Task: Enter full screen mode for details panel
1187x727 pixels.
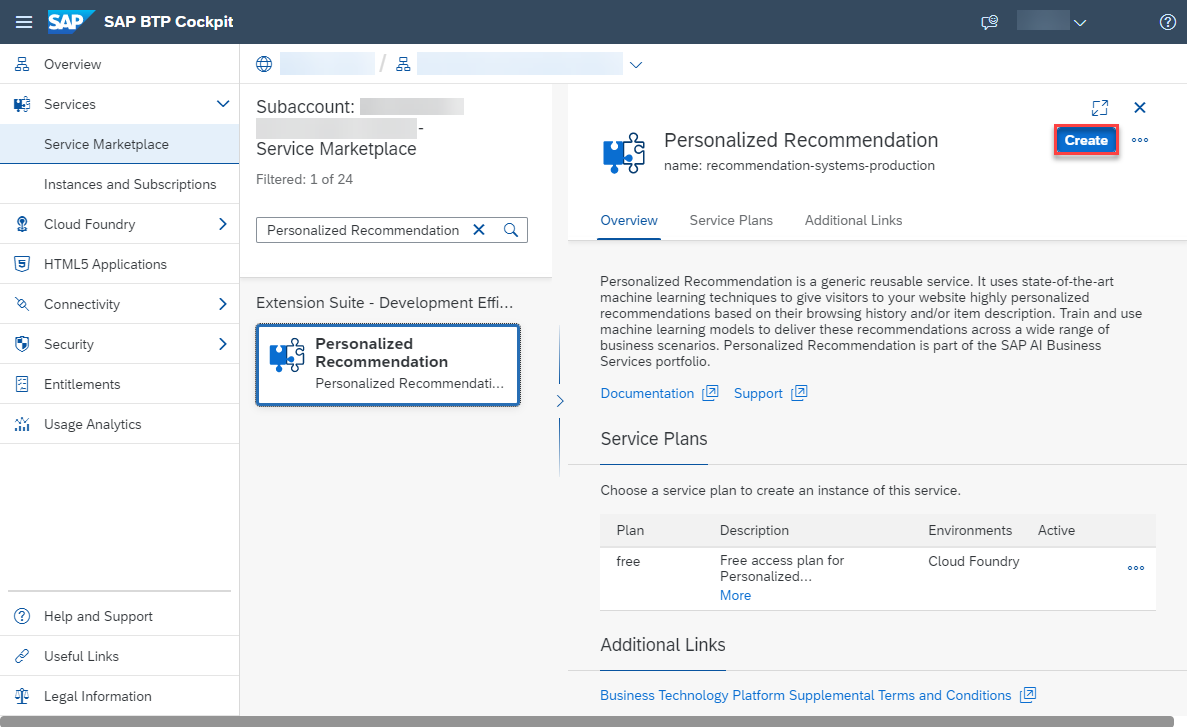Action: click(x=1100, y=108)
